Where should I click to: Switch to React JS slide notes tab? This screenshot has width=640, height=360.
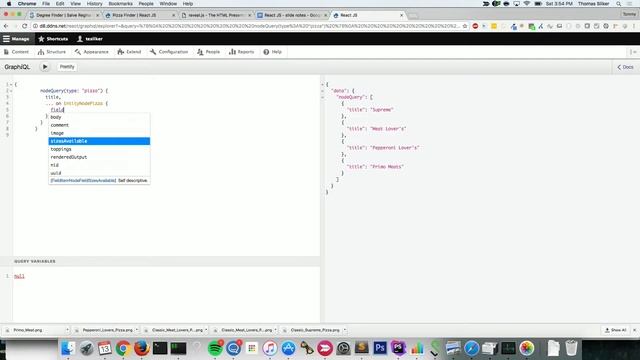291,15
